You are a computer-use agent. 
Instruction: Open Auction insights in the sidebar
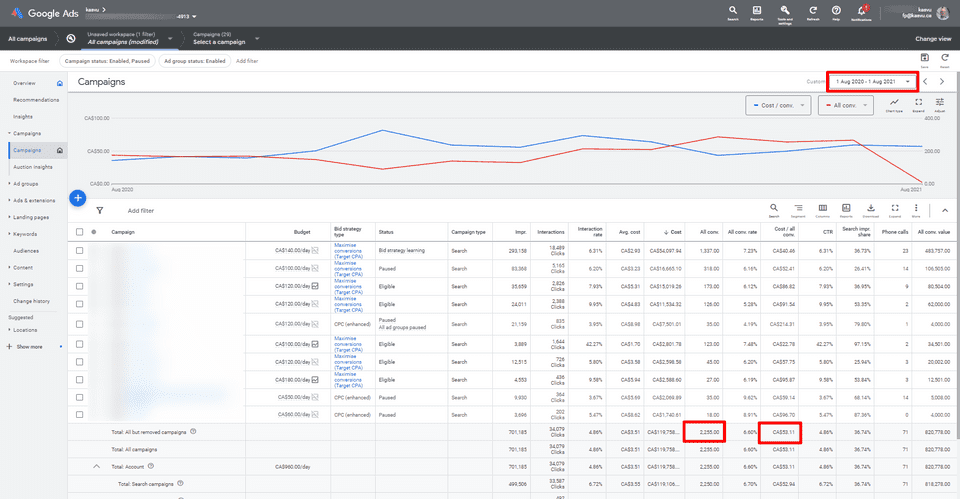(32, 167)
